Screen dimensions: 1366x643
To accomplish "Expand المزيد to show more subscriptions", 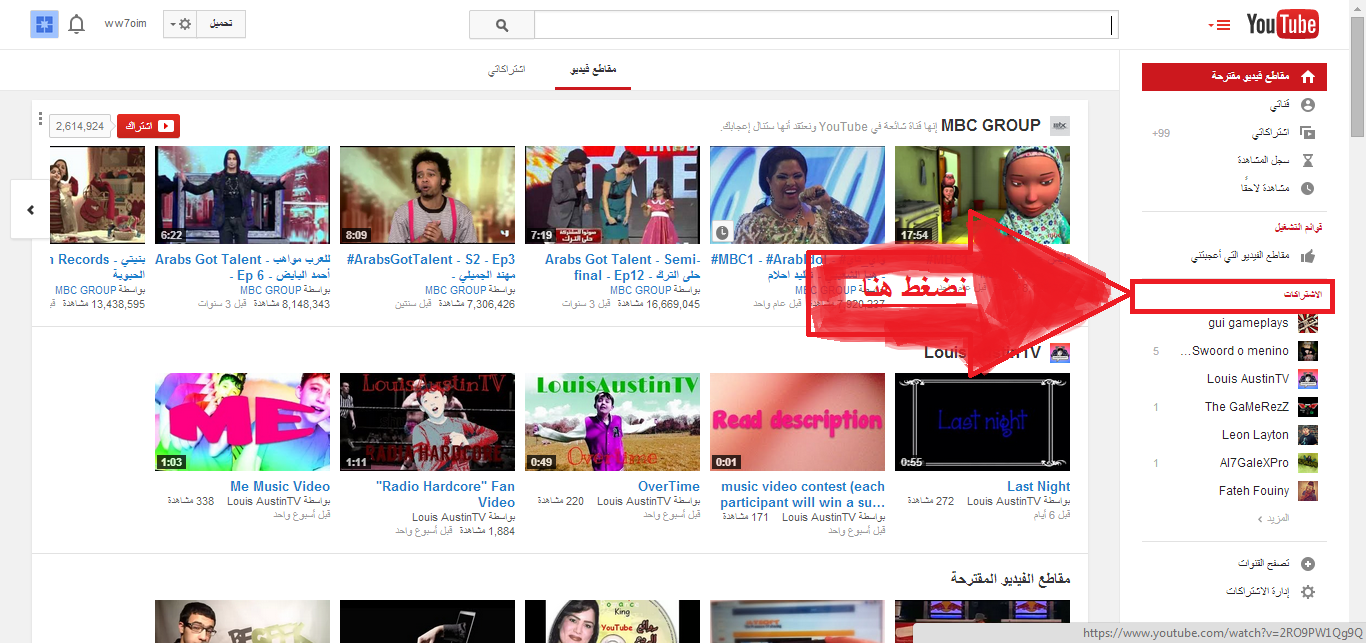I will pos(1273,519).
